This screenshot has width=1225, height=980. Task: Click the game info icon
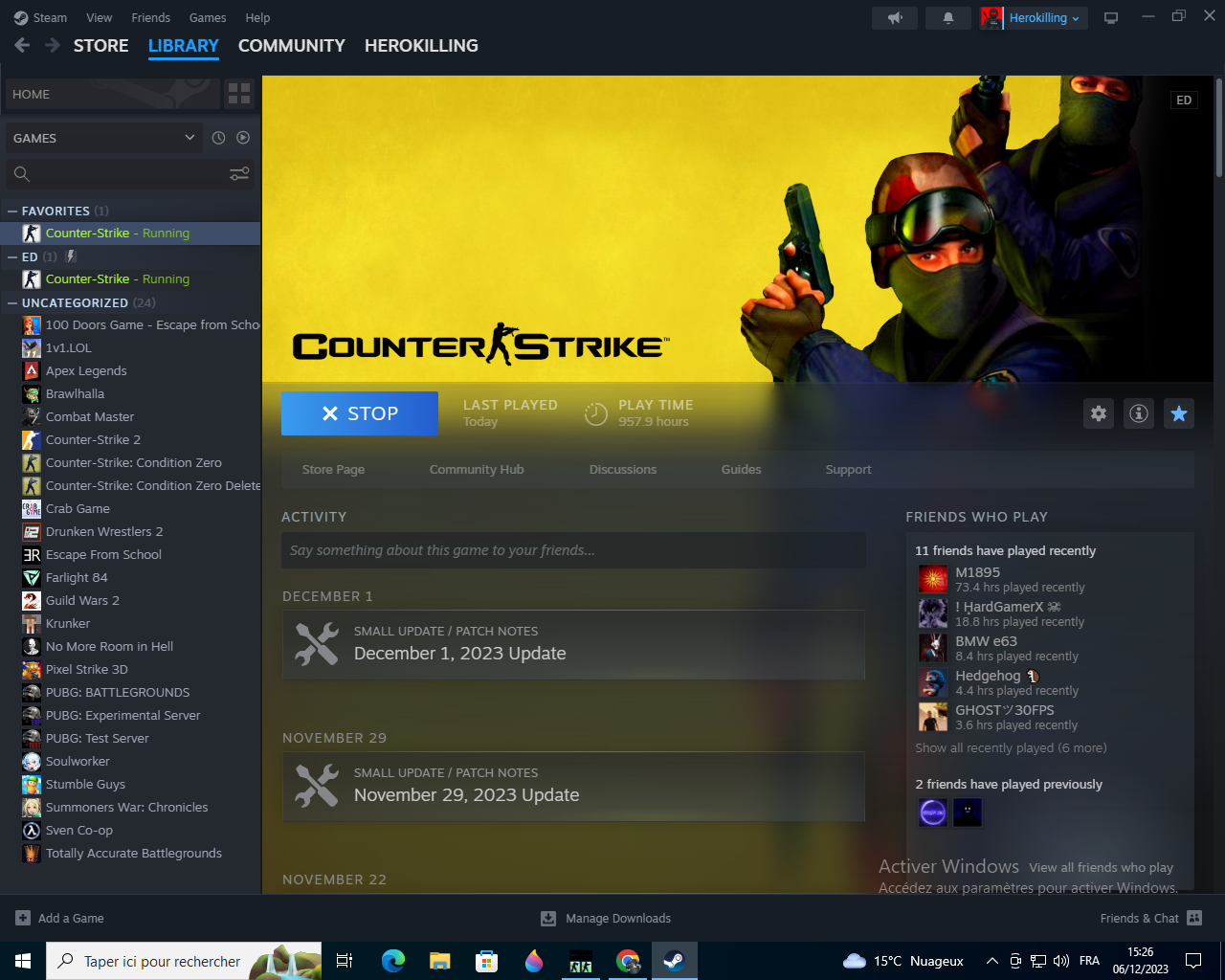[x=1139, y=413]
